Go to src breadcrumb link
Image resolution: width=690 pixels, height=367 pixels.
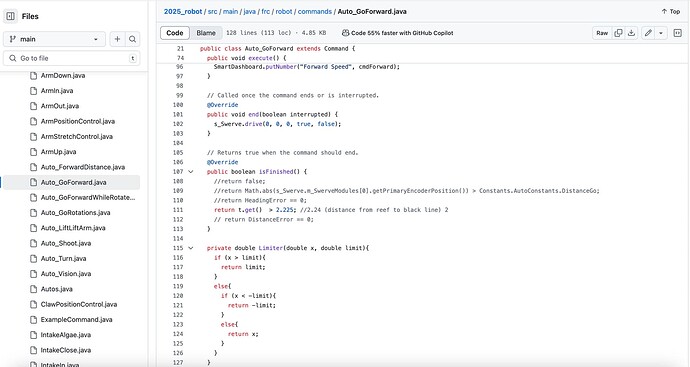(213, 11)
